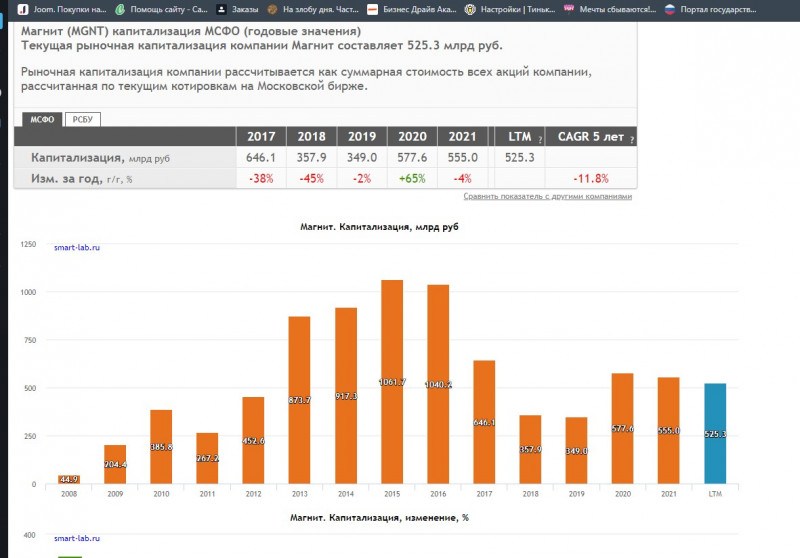Viewport: 800px width, 558px height.
Task: Click the -11.8% CAGR cell
Action: 591,179
